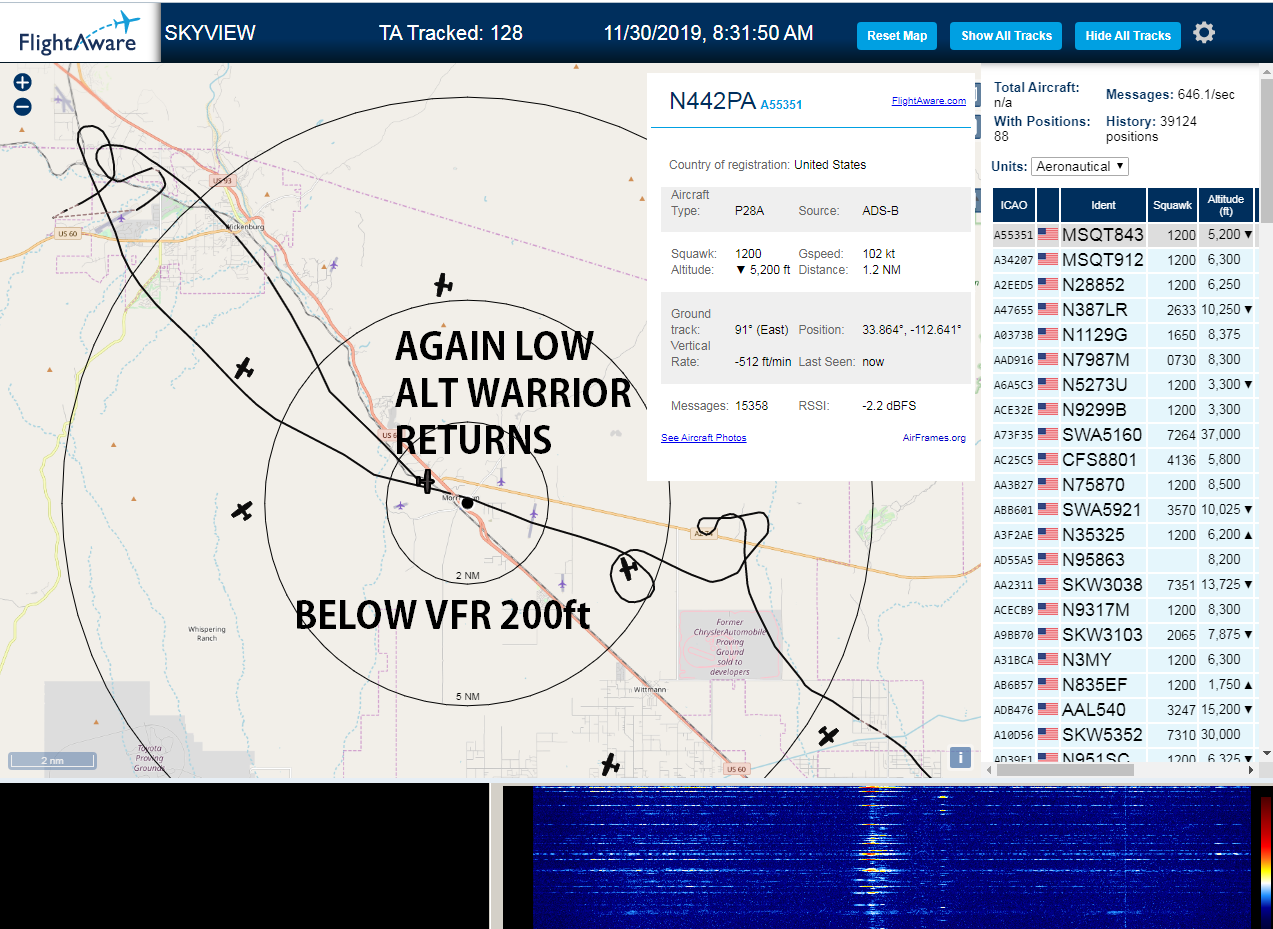Select the N75870 ident in the table

[x=1093, y=485]
